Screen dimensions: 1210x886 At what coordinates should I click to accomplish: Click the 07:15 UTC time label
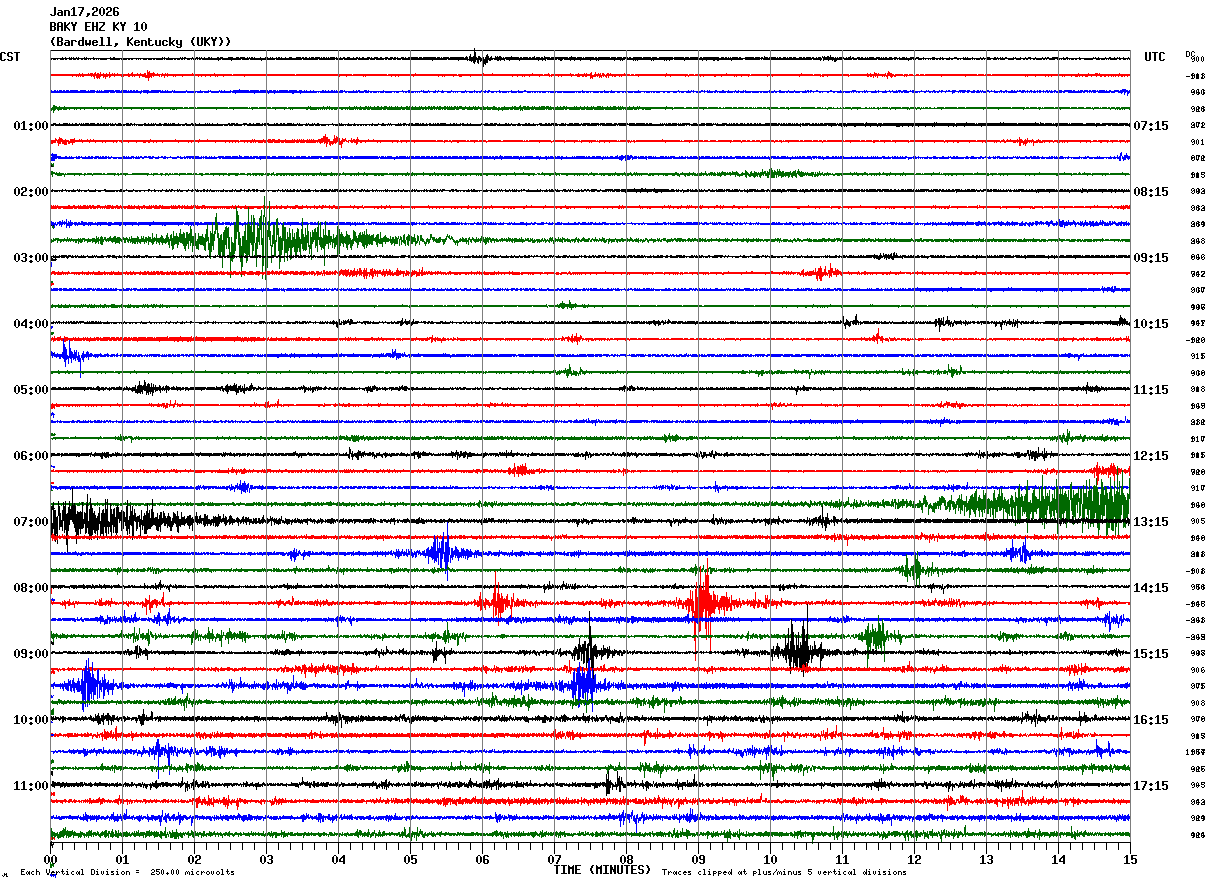(1151, 126)
